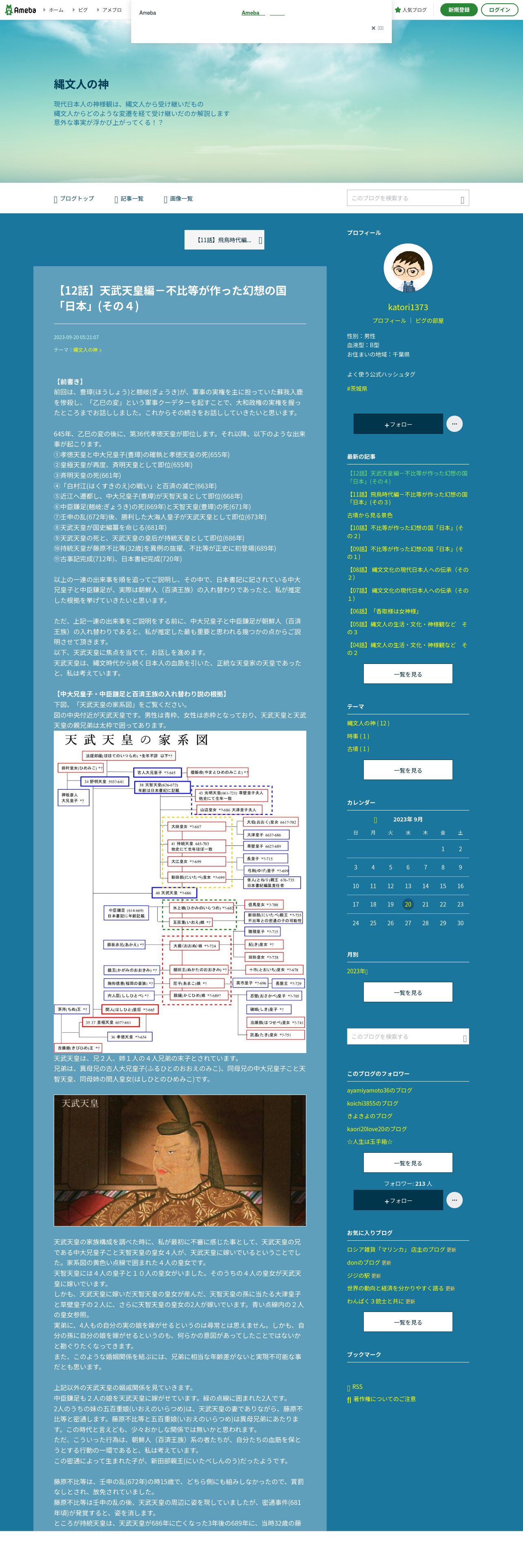Open the 天武天皇 portrait image

[x=180, y=1160]
